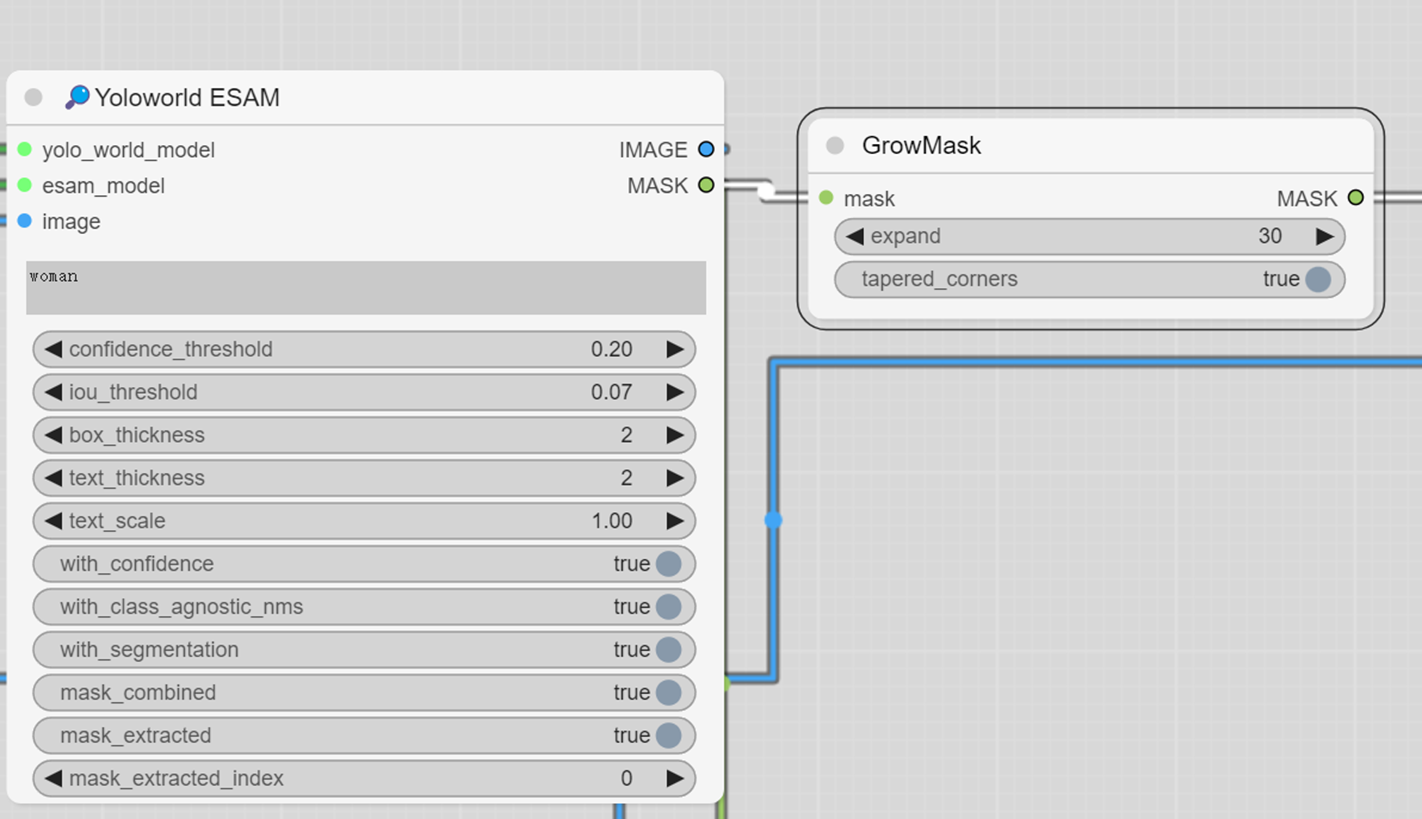Click the mask input connector on GrowMask
This screenshot has width=1422, height=819.
(x=826, y=198)
